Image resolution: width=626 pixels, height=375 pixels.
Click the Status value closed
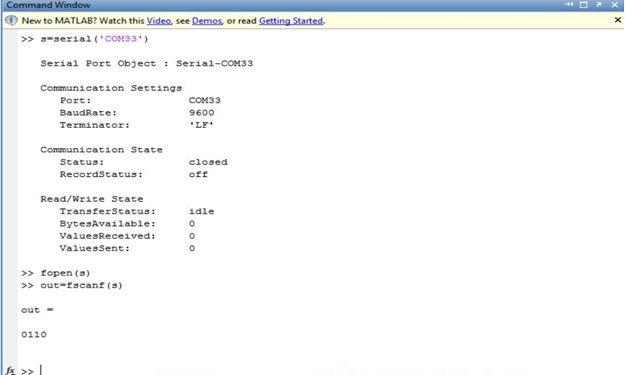(208, 162)
